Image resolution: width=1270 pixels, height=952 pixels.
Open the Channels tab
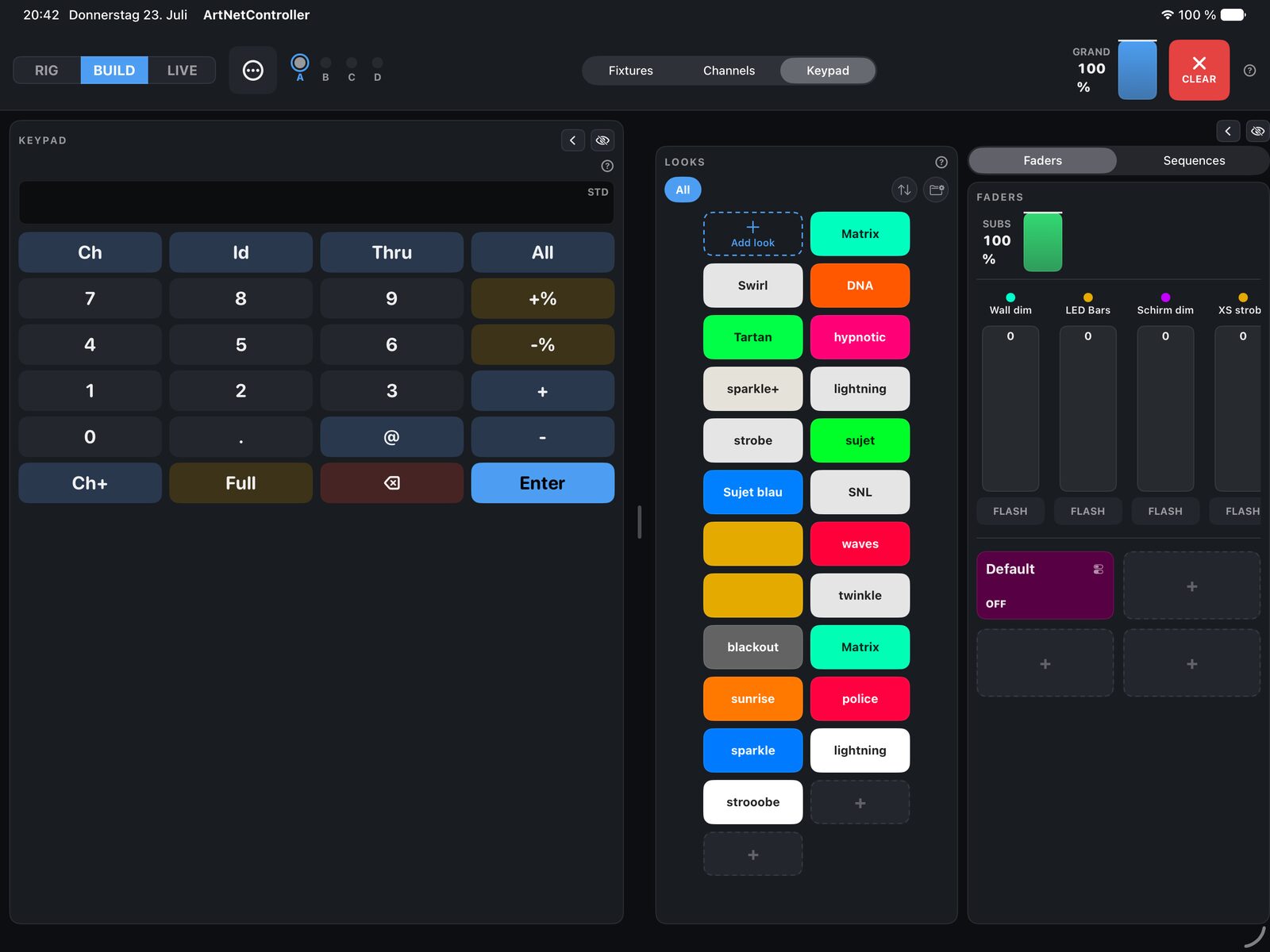point(729,71)
